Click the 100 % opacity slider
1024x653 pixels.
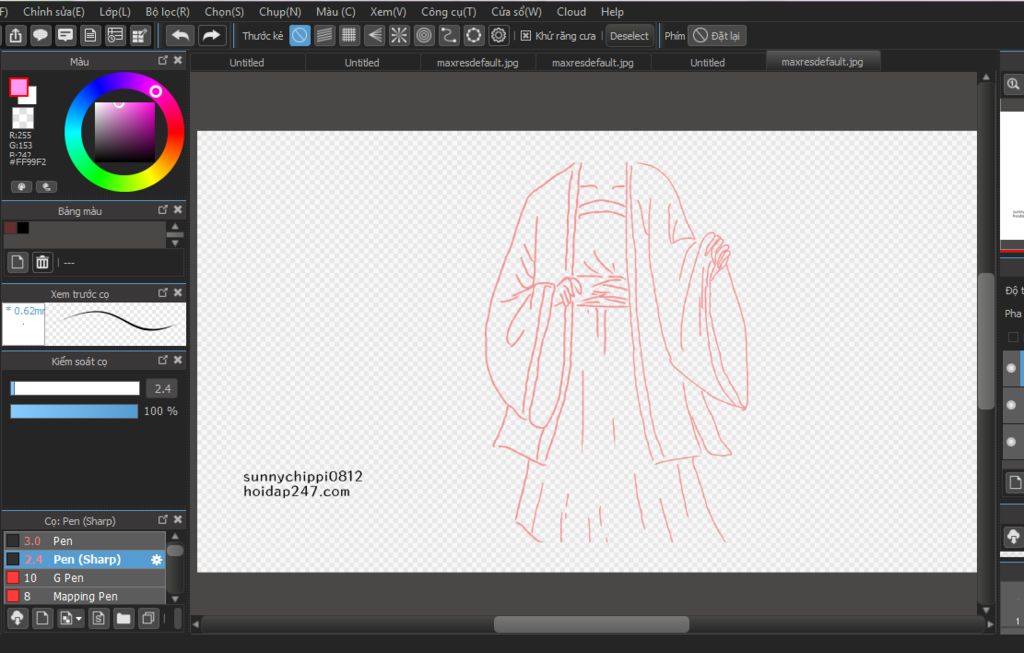74,411
